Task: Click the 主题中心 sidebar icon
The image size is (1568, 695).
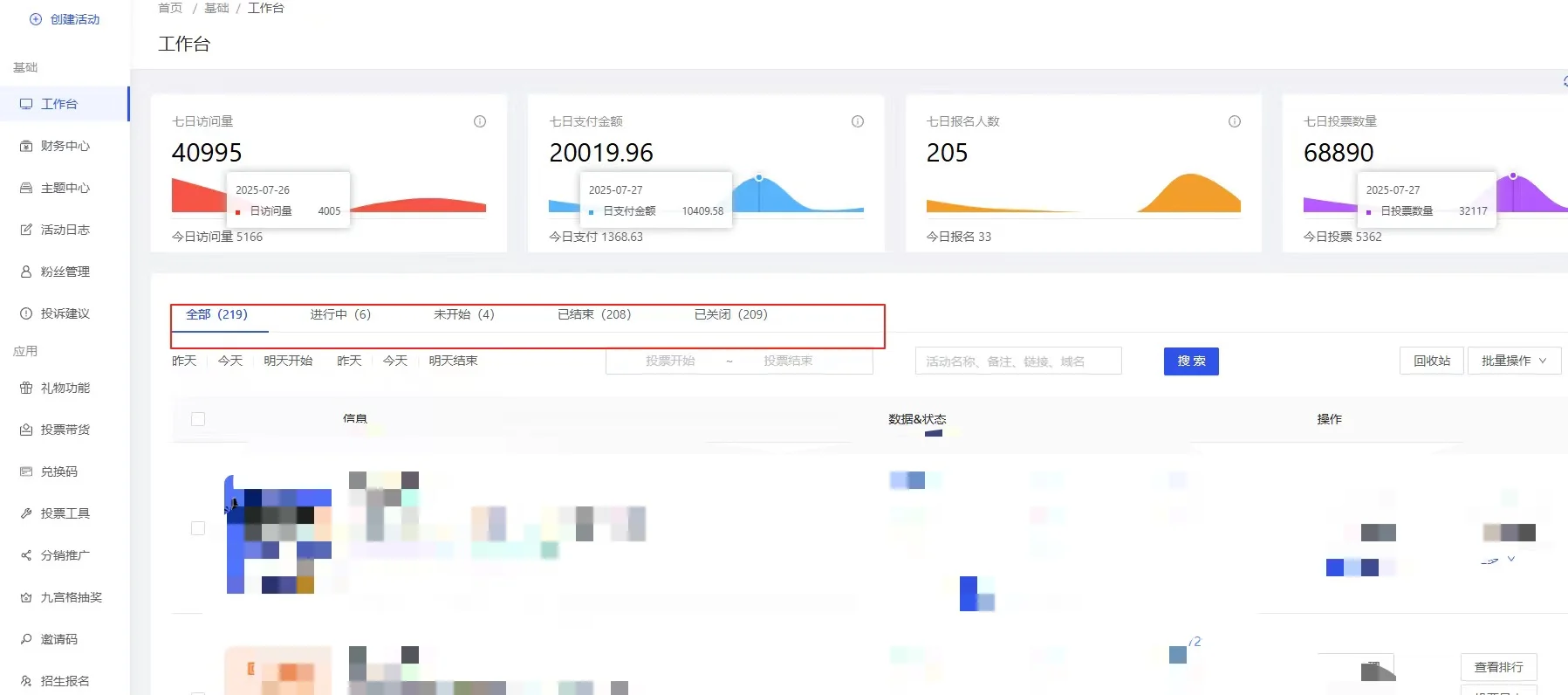Action: 26,188
